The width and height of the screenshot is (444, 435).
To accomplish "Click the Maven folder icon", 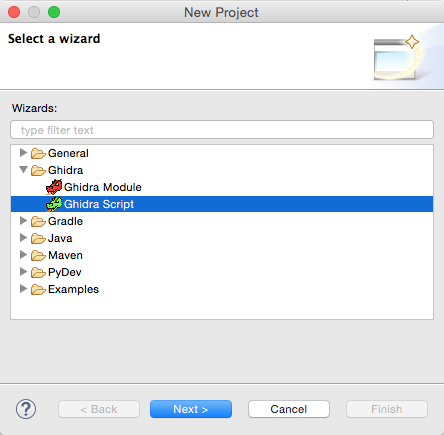I will coord(38,255).
